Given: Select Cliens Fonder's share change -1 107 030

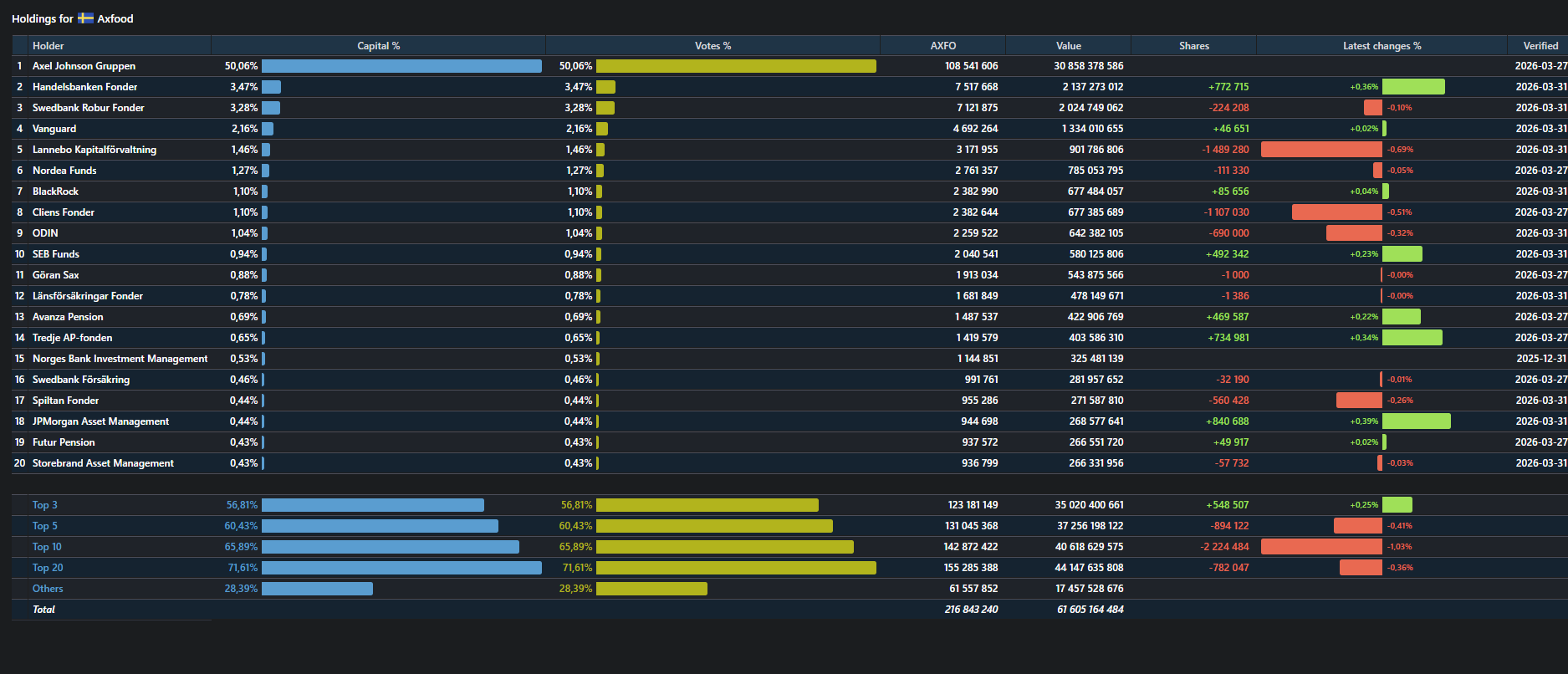Looking at the screenshot, I should pyautogui.click(x=1226, y=212).
